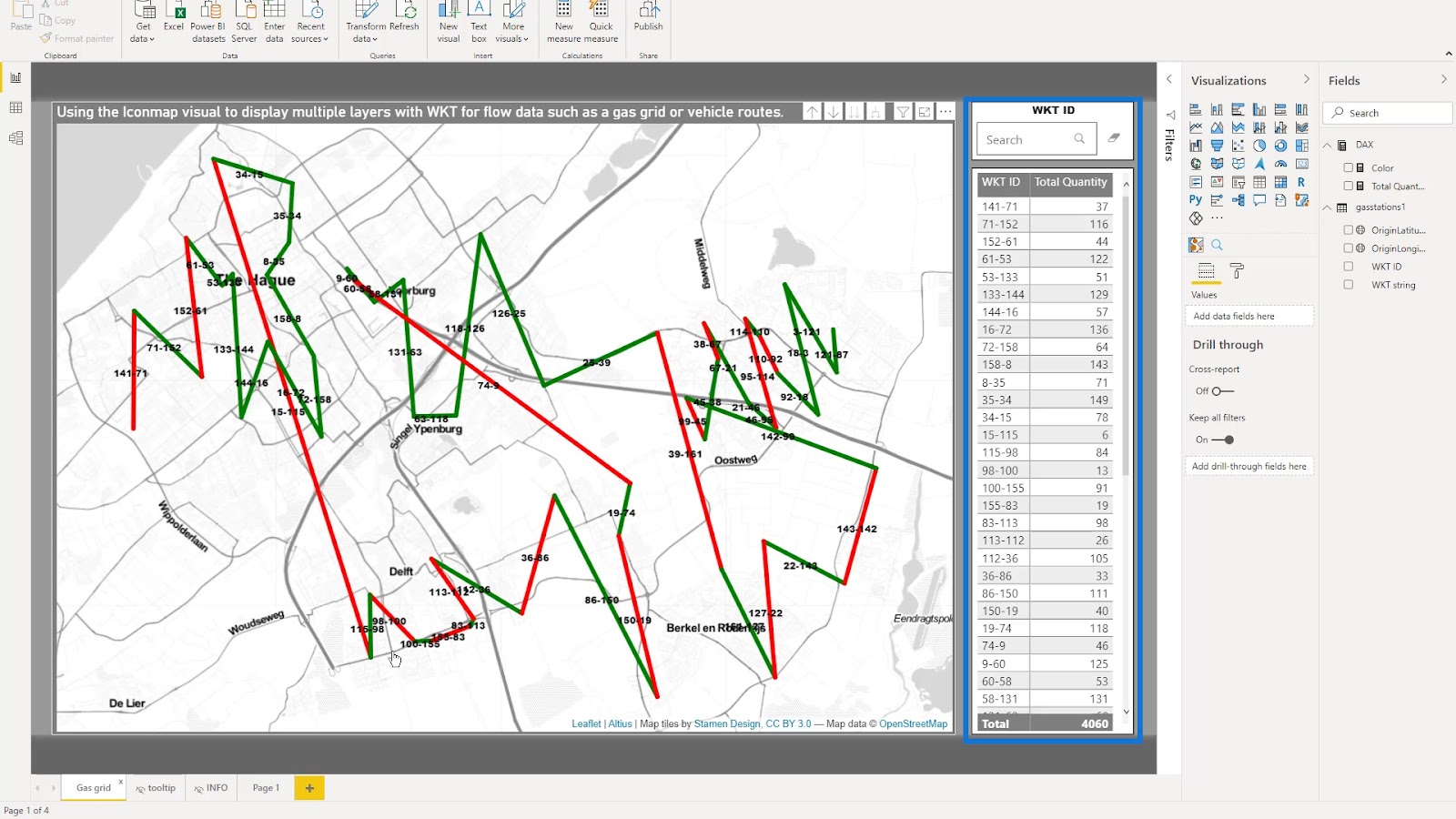Open the Values fields tab
The image size is (1456, 819).
coord(1206,270)
